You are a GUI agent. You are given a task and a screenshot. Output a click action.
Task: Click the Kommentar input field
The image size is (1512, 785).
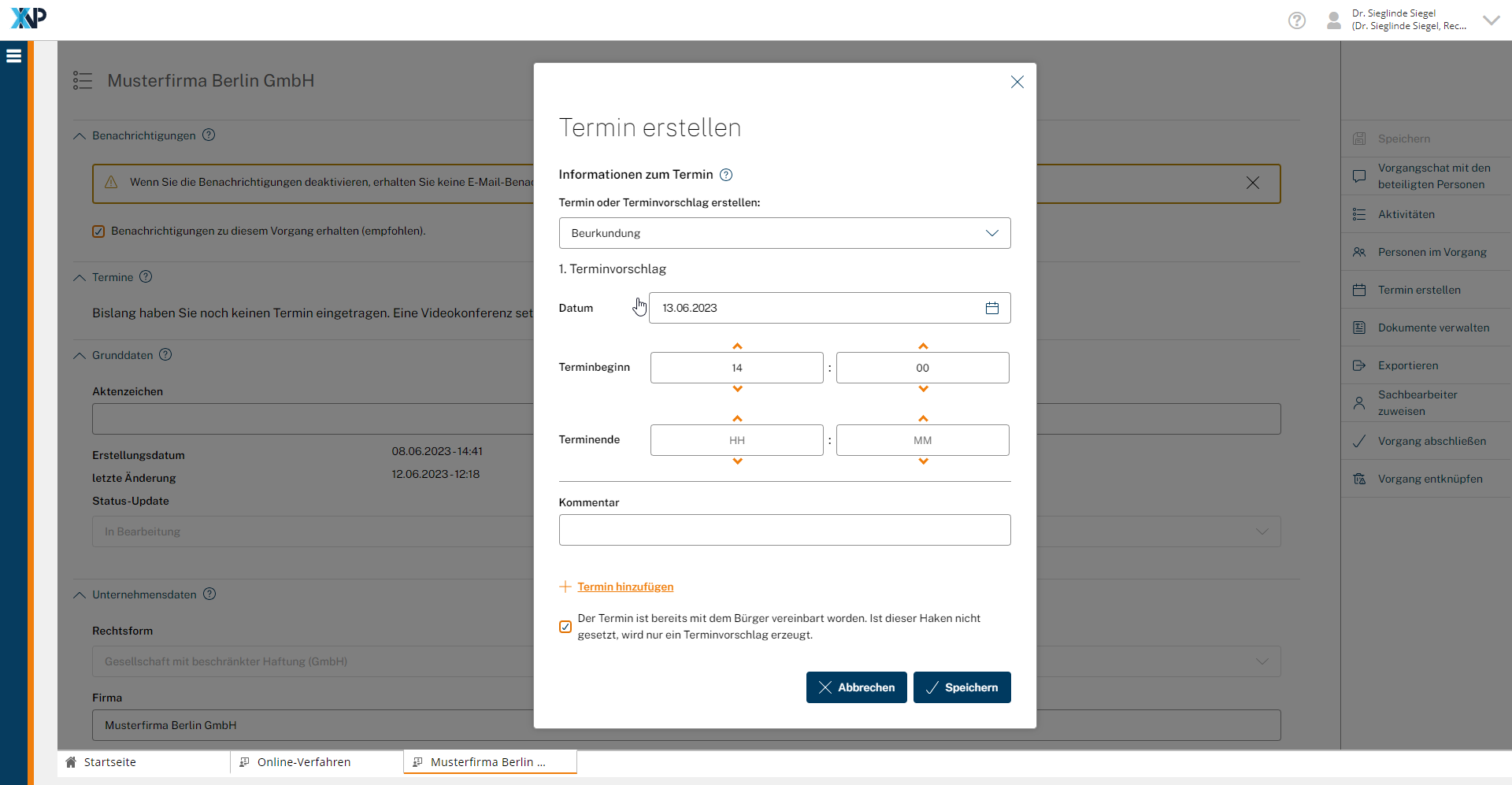tap(784, 530)
